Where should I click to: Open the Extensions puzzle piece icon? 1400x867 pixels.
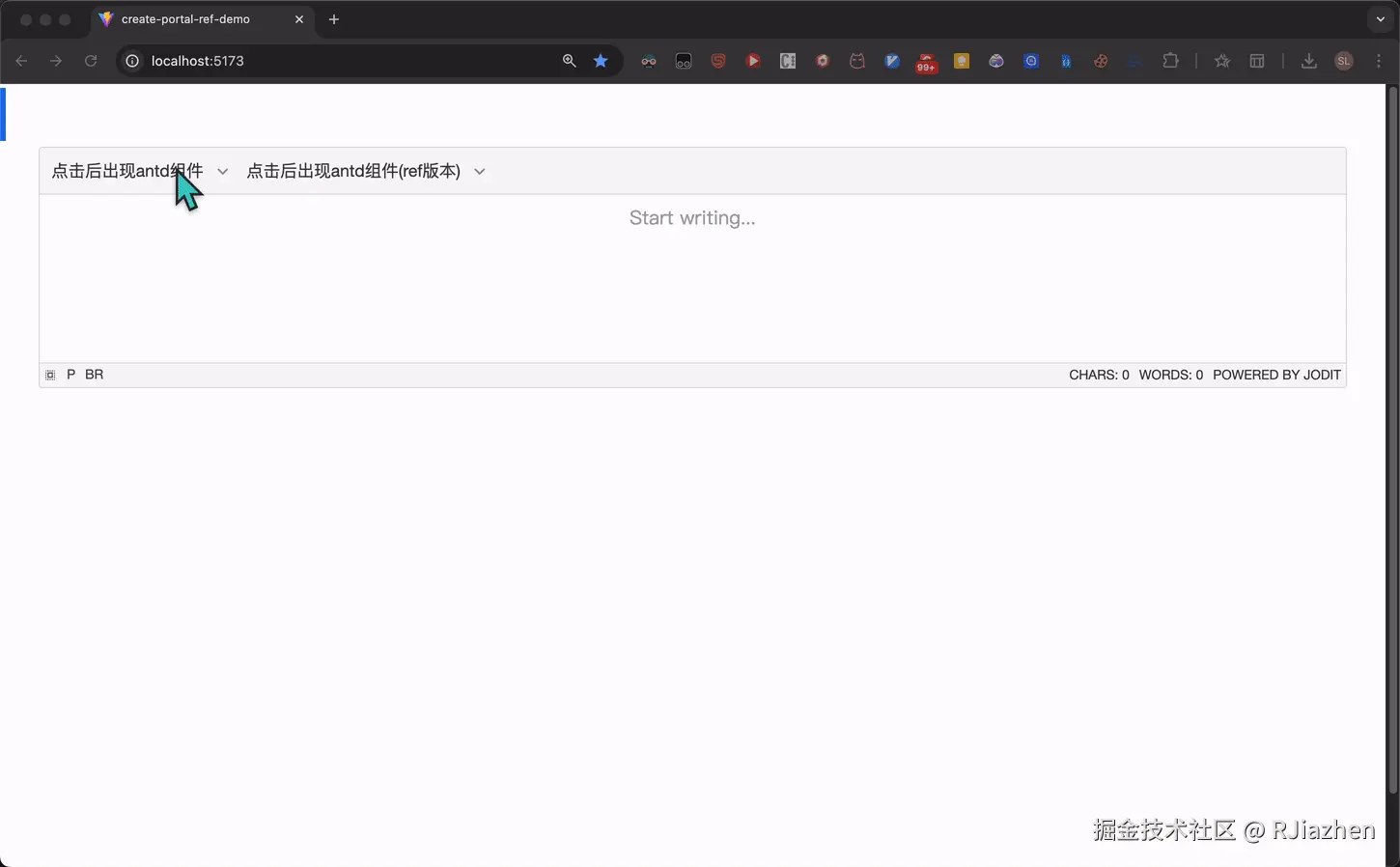1171,60
